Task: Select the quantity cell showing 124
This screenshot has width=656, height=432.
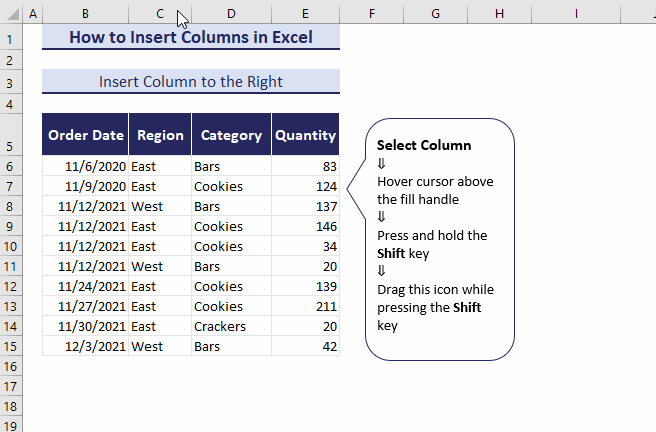Action: coord(305,186)
